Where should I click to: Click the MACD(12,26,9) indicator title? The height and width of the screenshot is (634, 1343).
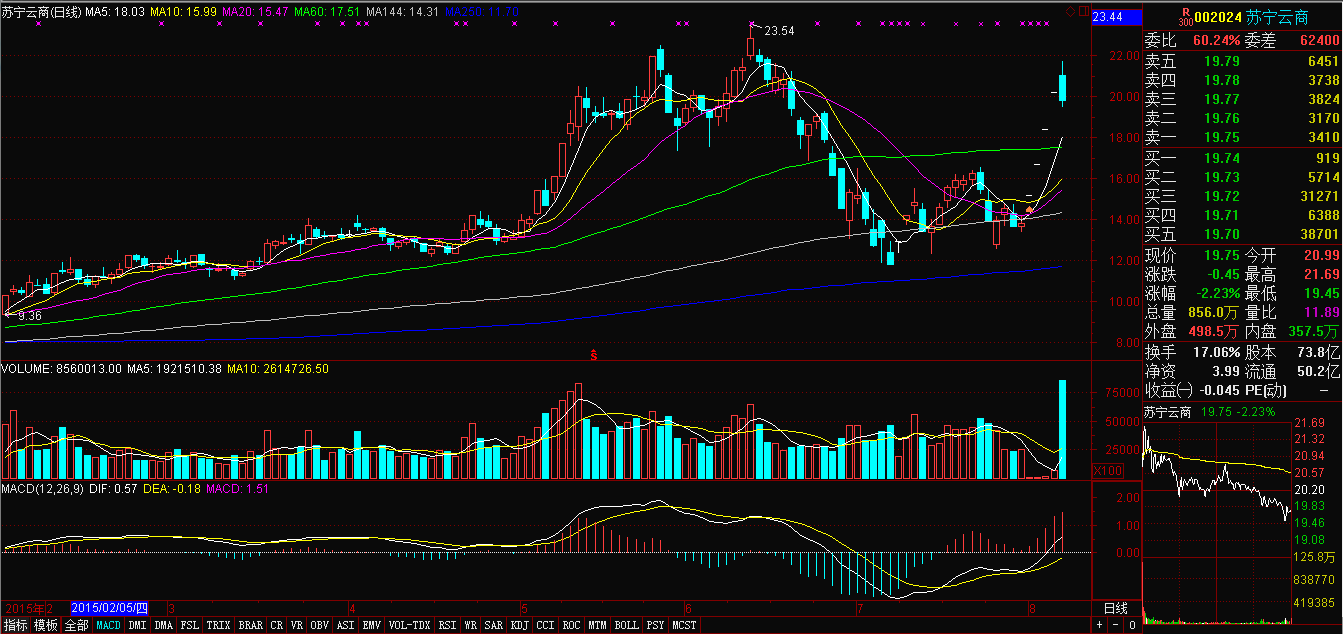coord(43,489)
